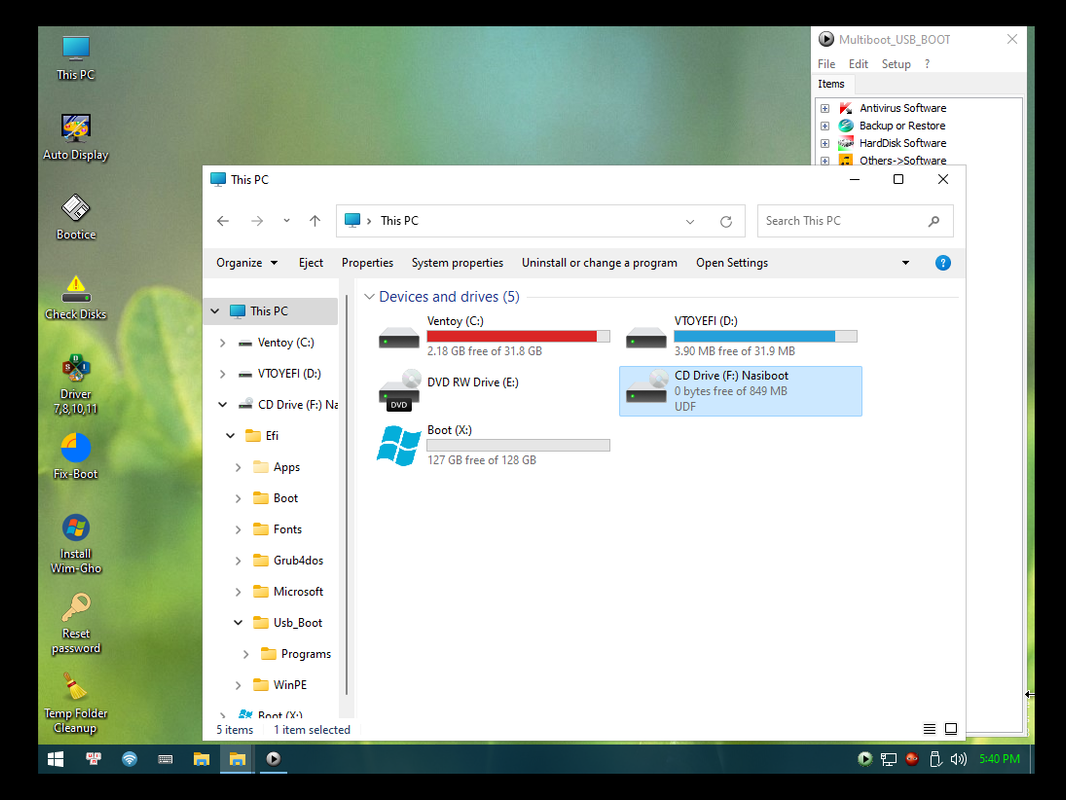Refresh the This PC address bar
1066x800 pixels.
(726, 222)
